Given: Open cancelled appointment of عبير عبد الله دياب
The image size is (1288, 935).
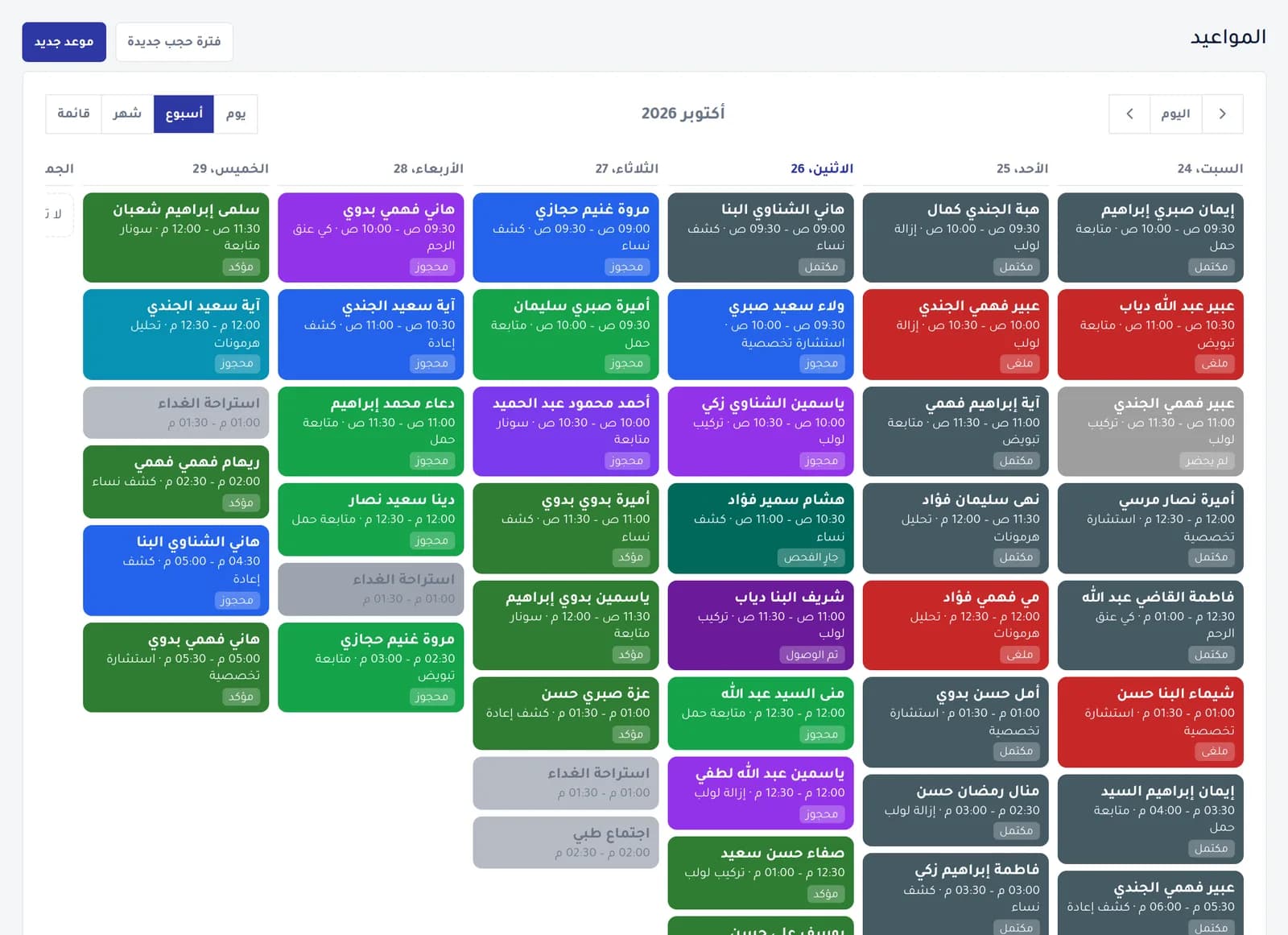Looking at the screenshot, I should coord(1150,334).
